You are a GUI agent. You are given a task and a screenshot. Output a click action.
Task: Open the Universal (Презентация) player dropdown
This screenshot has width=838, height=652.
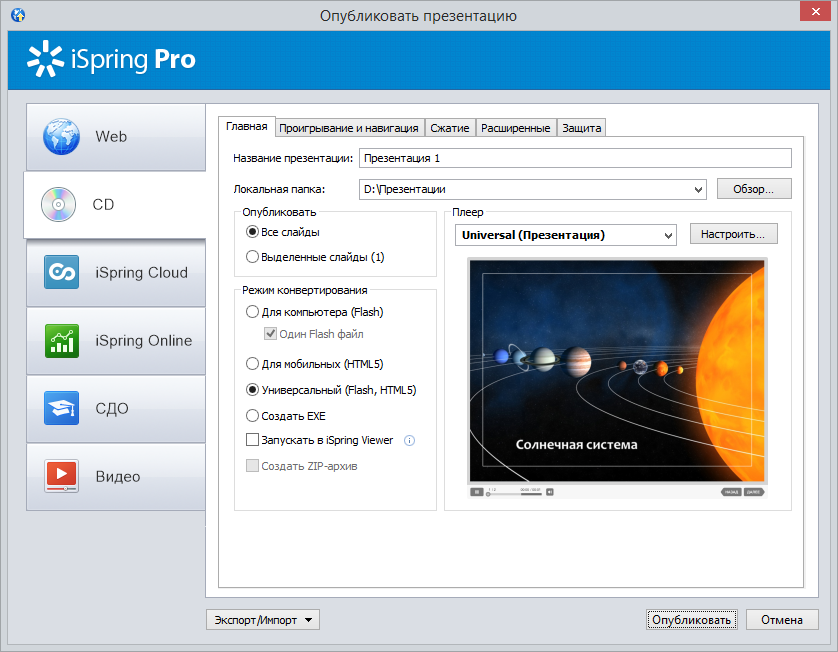click(668, 235)
